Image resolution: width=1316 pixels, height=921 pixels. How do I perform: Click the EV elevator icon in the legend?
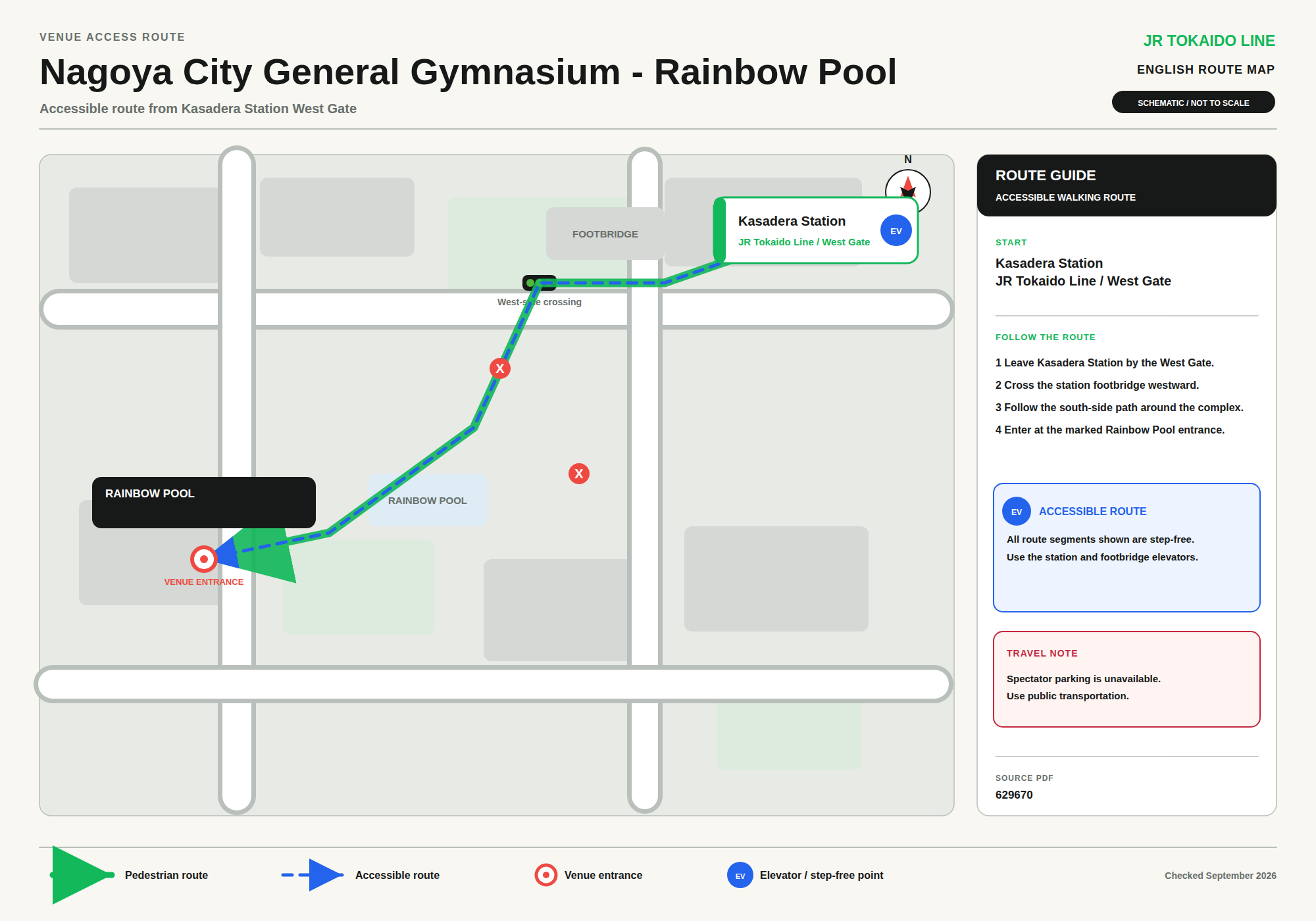740,876
